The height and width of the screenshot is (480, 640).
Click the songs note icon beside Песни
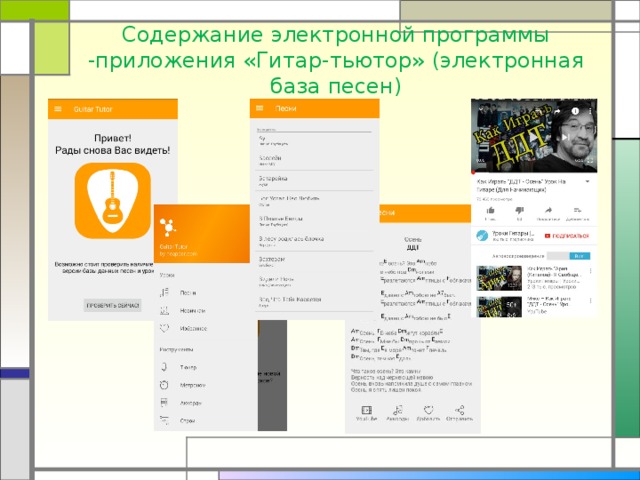coord(164,293)
